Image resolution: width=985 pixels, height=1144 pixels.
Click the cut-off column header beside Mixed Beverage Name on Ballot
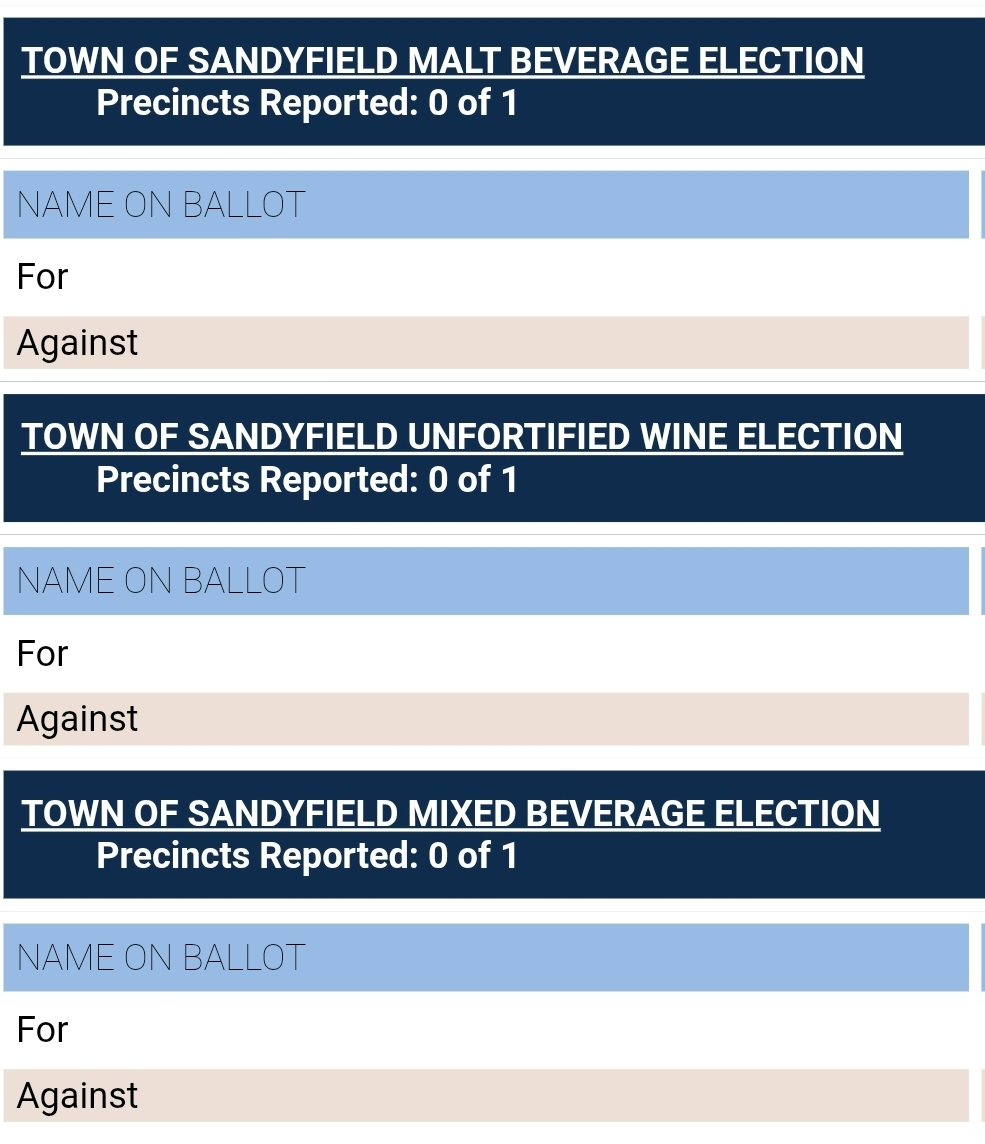(x=982, y=958)
